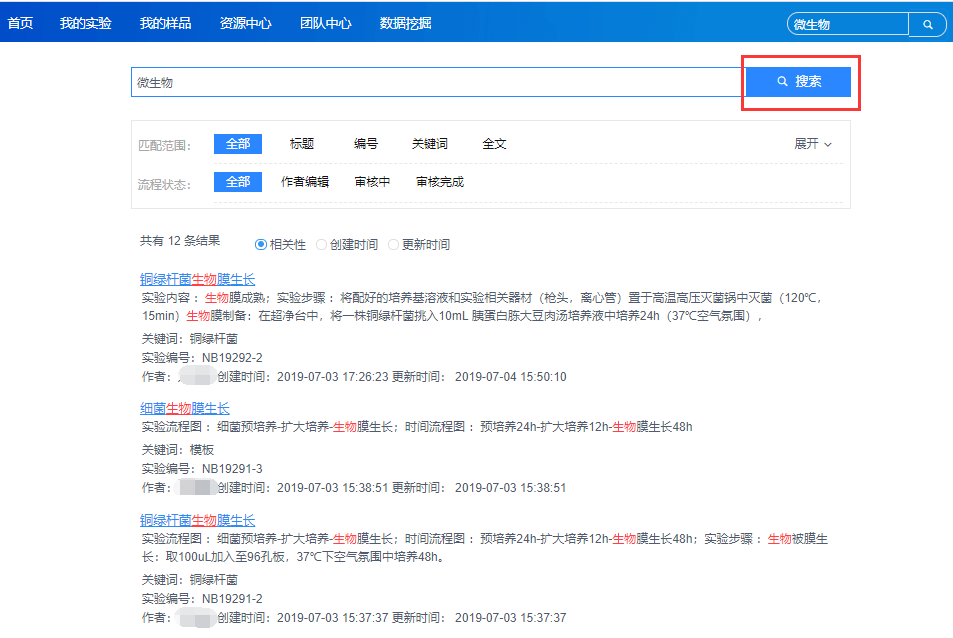The image size is (953, 638).
Task: Go to 我的样品 in navigation
Action: point(165,23)
